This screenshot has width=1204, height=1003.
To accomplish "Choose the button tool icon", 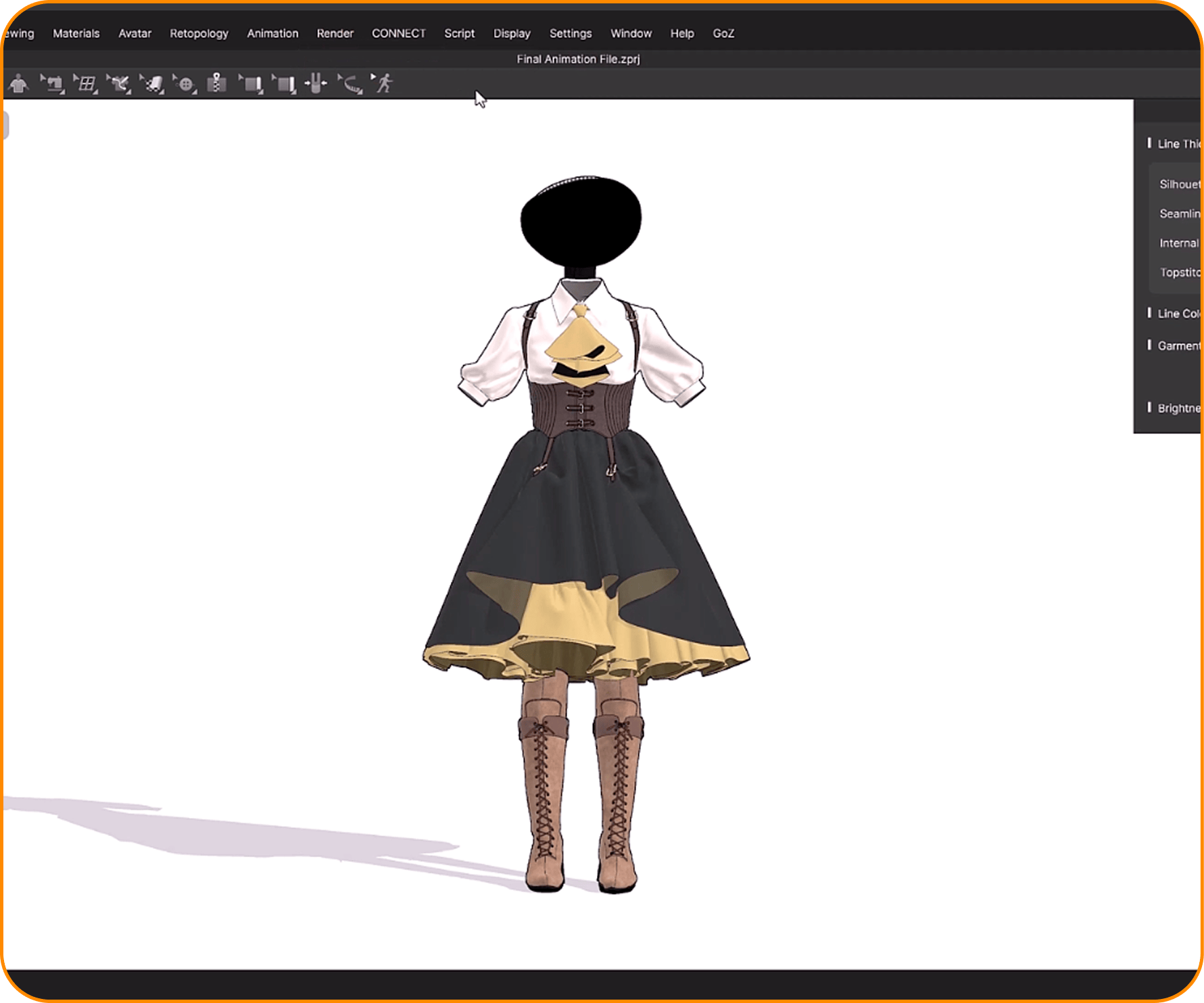I will tap(185, 84).
